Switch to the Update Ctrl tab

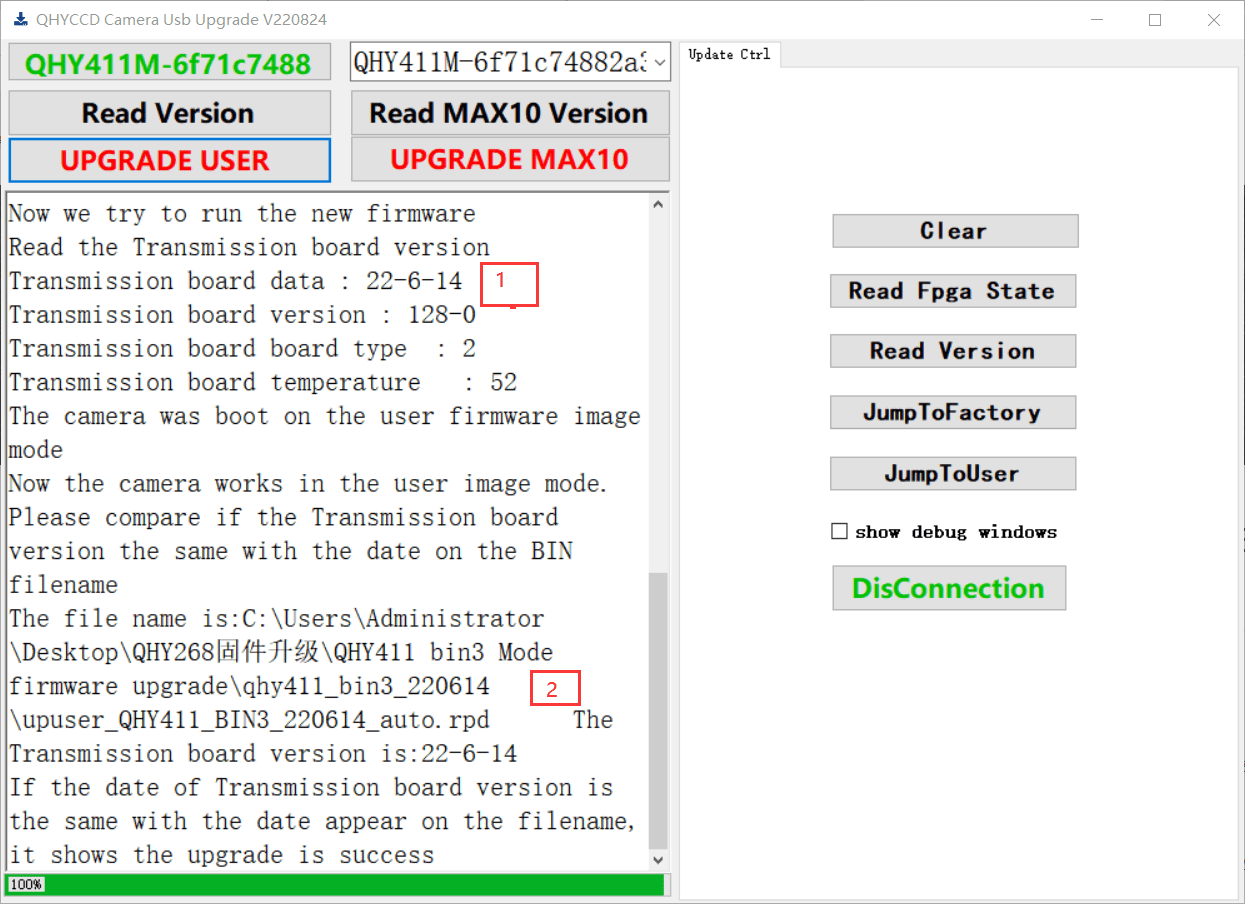point(730,55)
